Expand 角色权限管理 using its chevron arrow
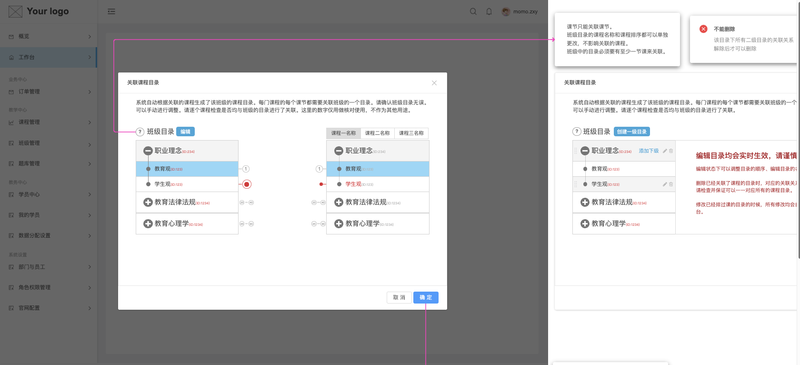The image size is (800, 365). [x=89, y=287]
